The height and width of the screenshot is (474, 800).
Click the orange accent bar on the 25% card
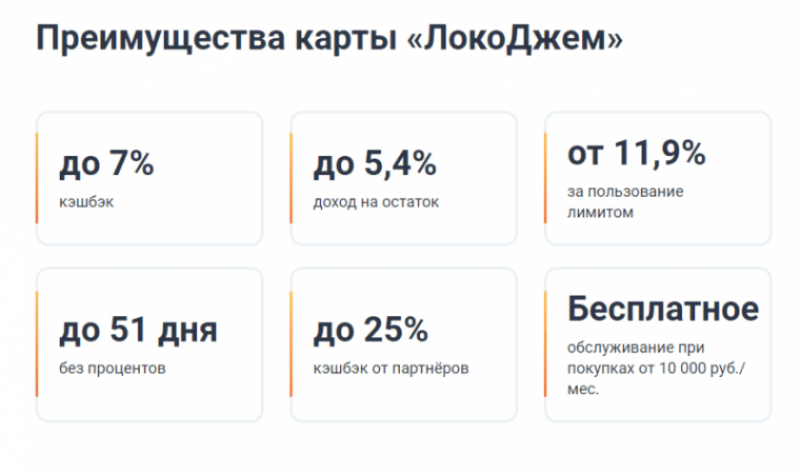click(x=292, y=343)
